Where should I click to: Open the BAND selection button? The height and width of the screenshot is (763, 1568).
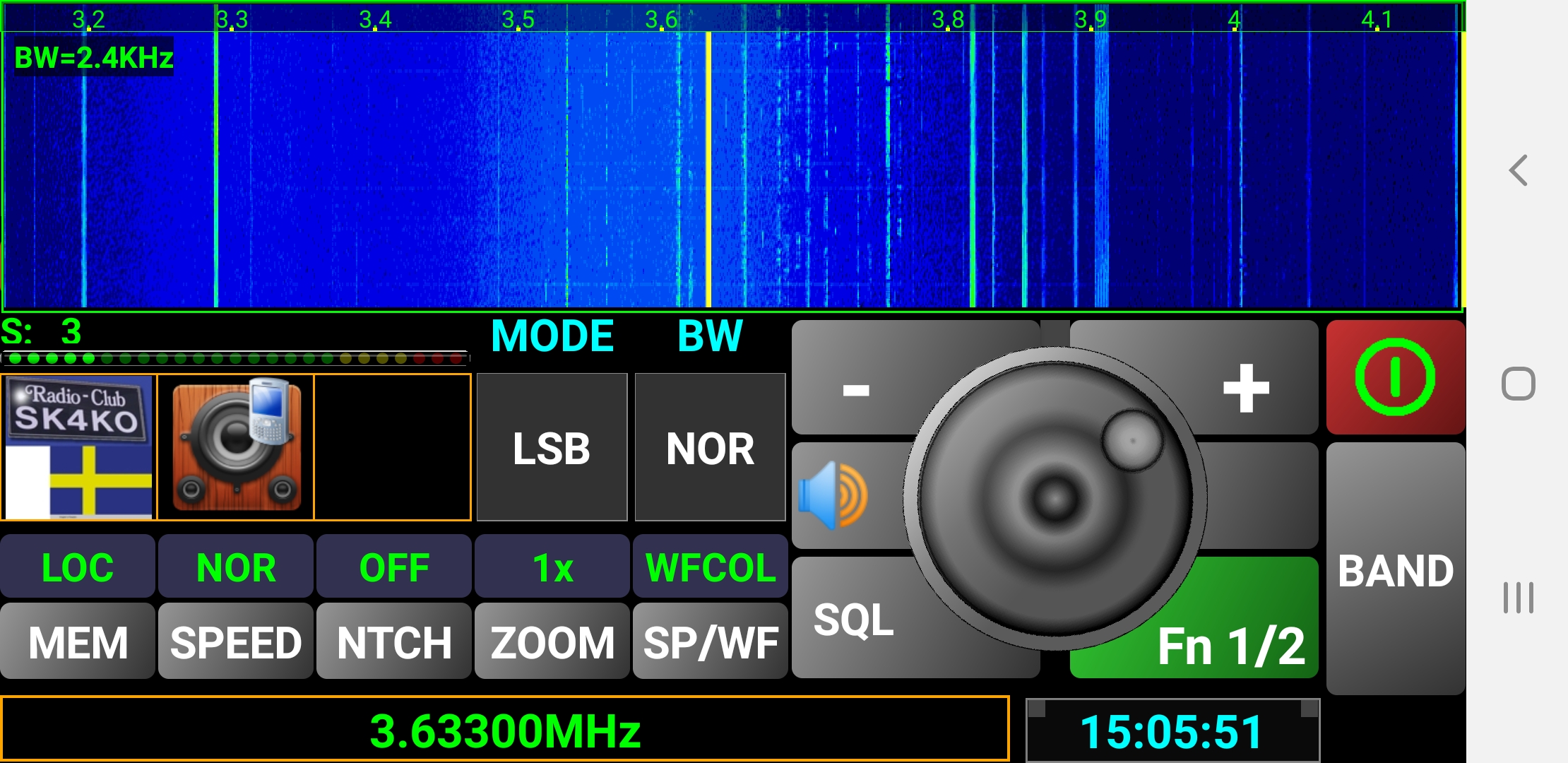coord(1395,569)
